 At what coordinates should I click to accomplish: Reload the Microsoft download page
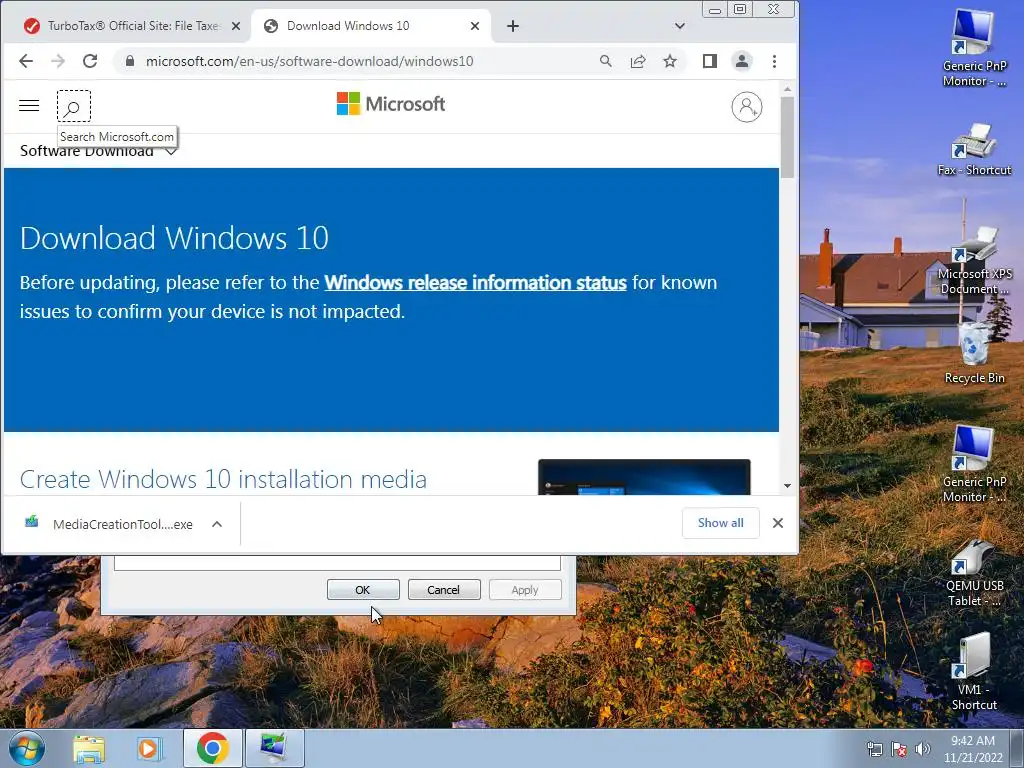point(90,61)
